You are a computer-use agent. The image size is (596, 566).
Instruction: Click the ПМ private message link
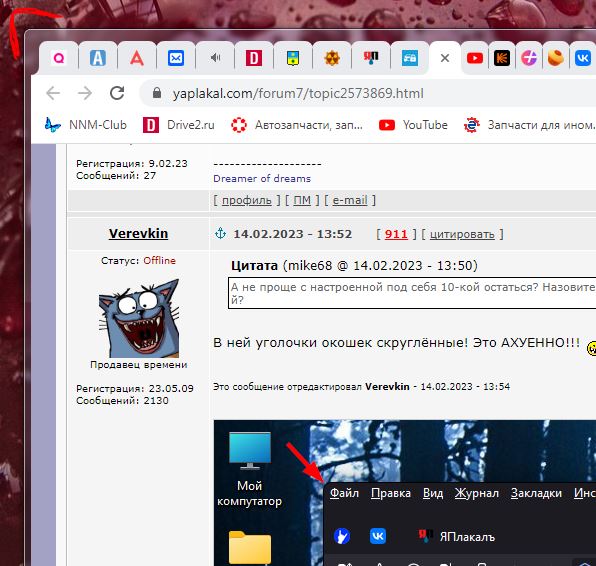[302, 200]
